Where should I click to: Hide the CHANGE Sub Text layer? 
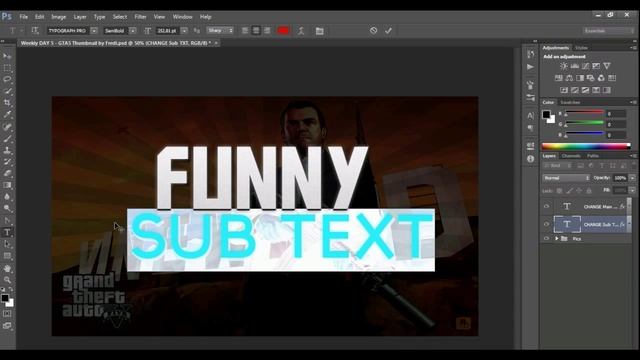547,224
